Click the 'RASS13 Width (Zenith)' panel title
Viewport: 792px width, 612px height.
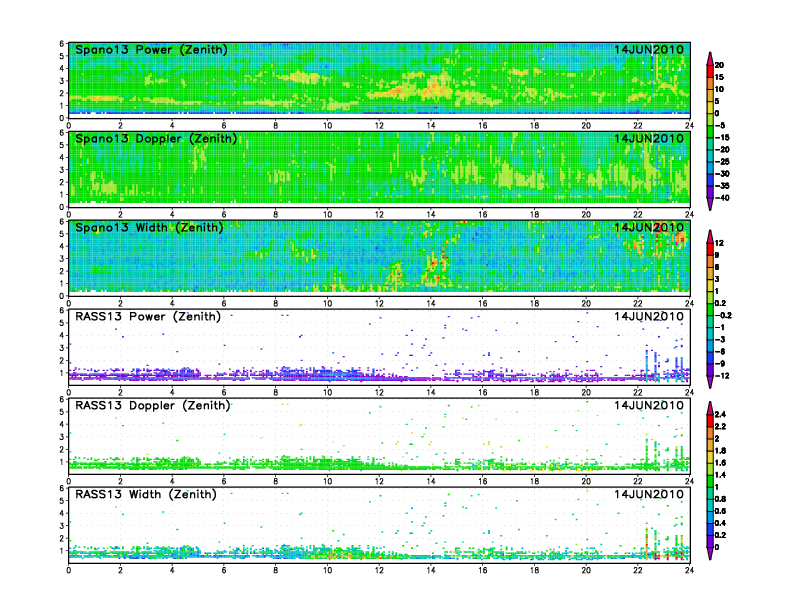145,494
